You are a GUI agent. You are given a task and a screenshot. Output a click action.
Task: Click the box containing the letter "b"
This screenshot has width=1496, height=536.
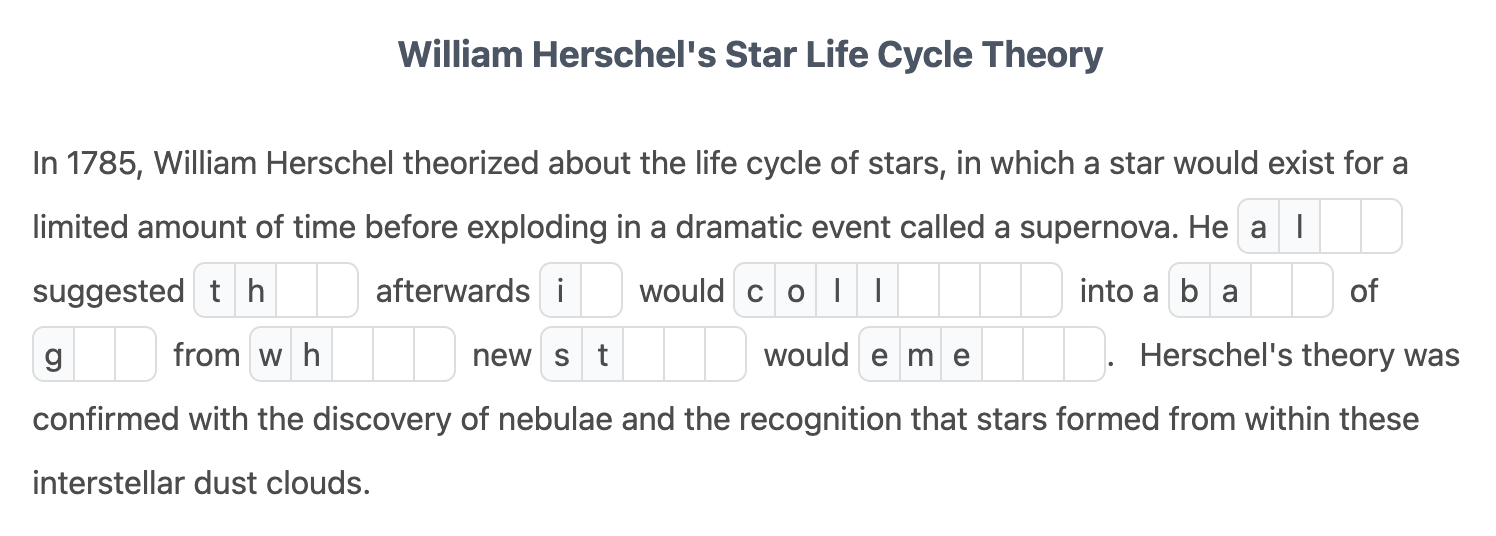click(1189, 291)
